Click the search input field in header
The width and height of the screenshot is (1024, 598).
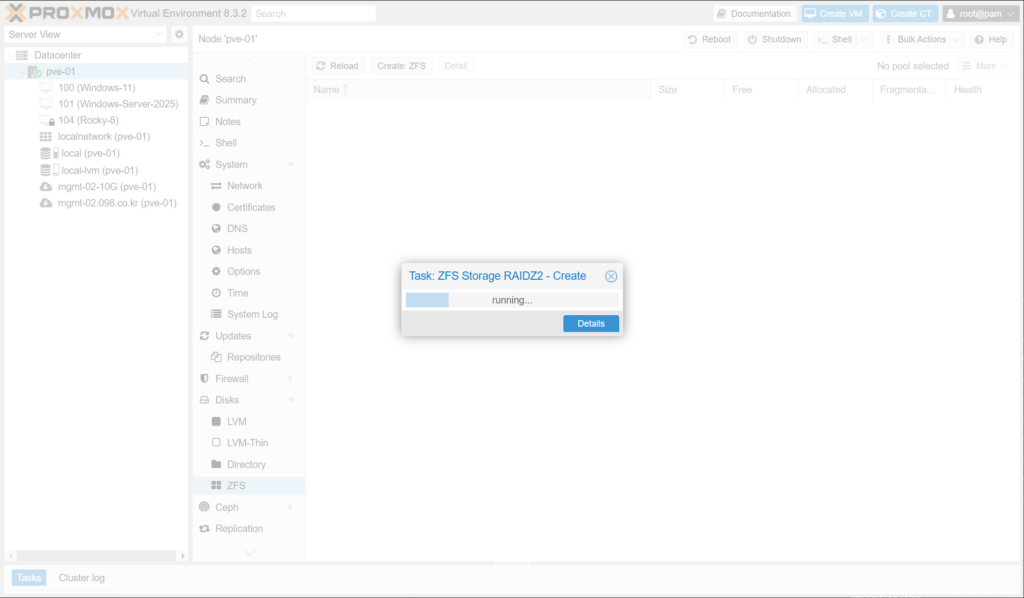coord(313,14)
